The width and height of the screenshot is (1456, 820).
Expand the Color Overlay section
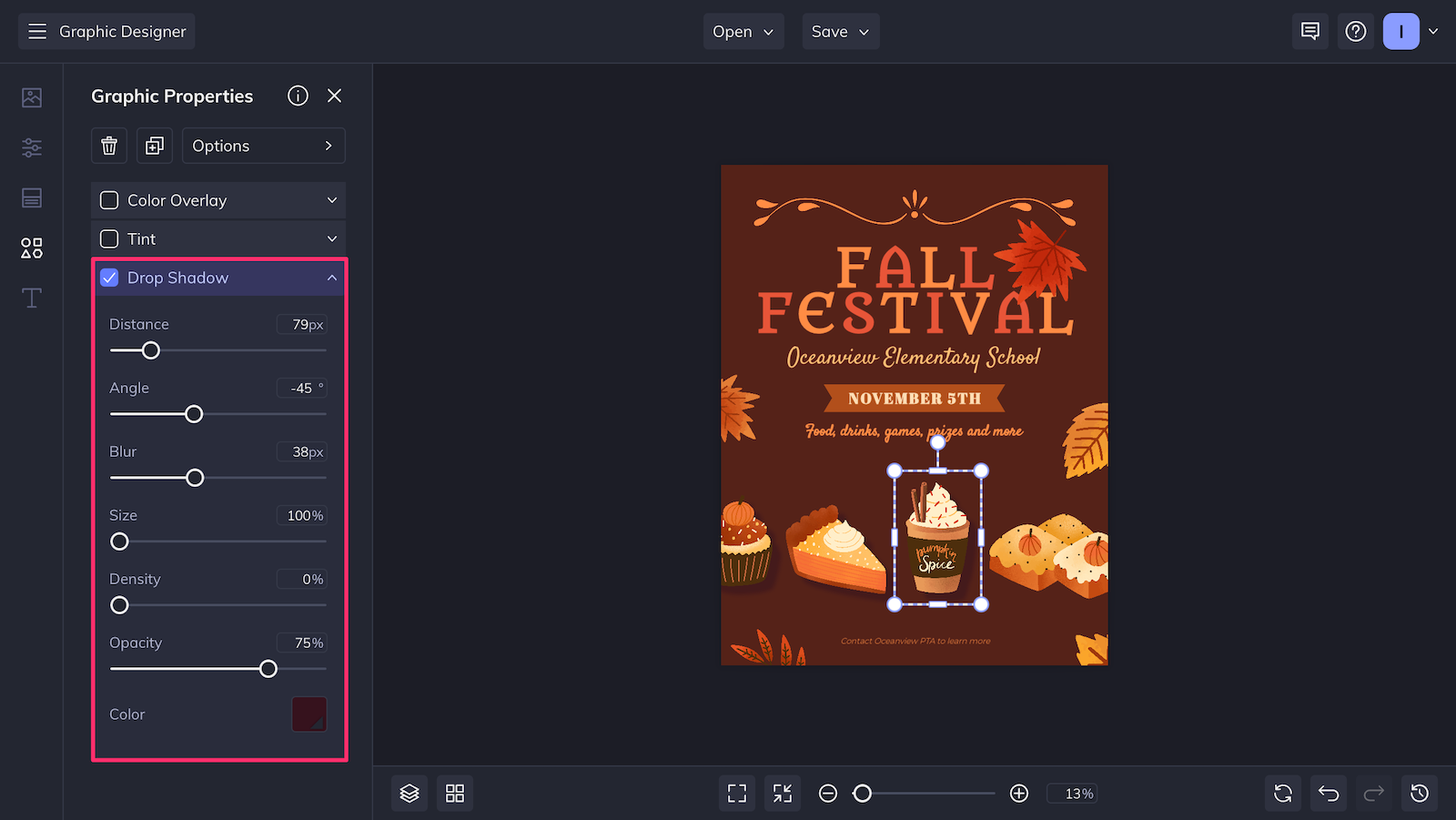pyautogui.click(x=331, y=200)
